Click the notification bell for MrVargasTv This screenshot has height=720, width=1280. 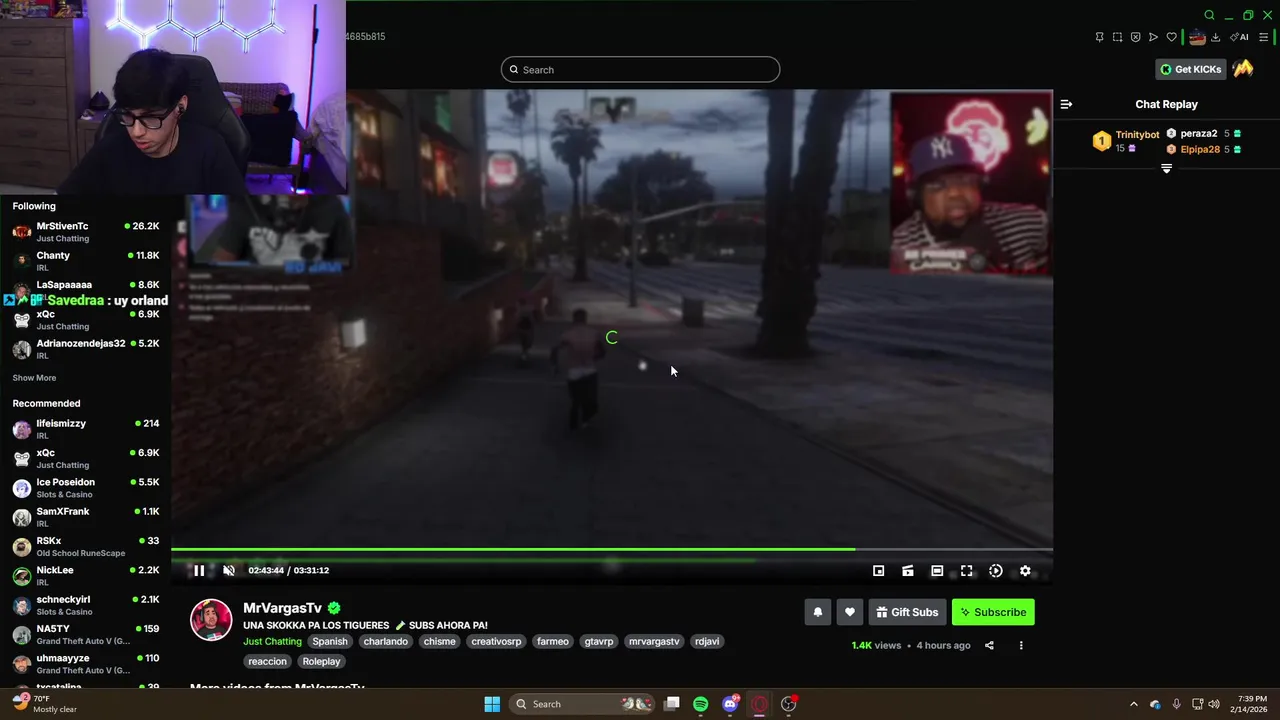[x=818, y=612]
